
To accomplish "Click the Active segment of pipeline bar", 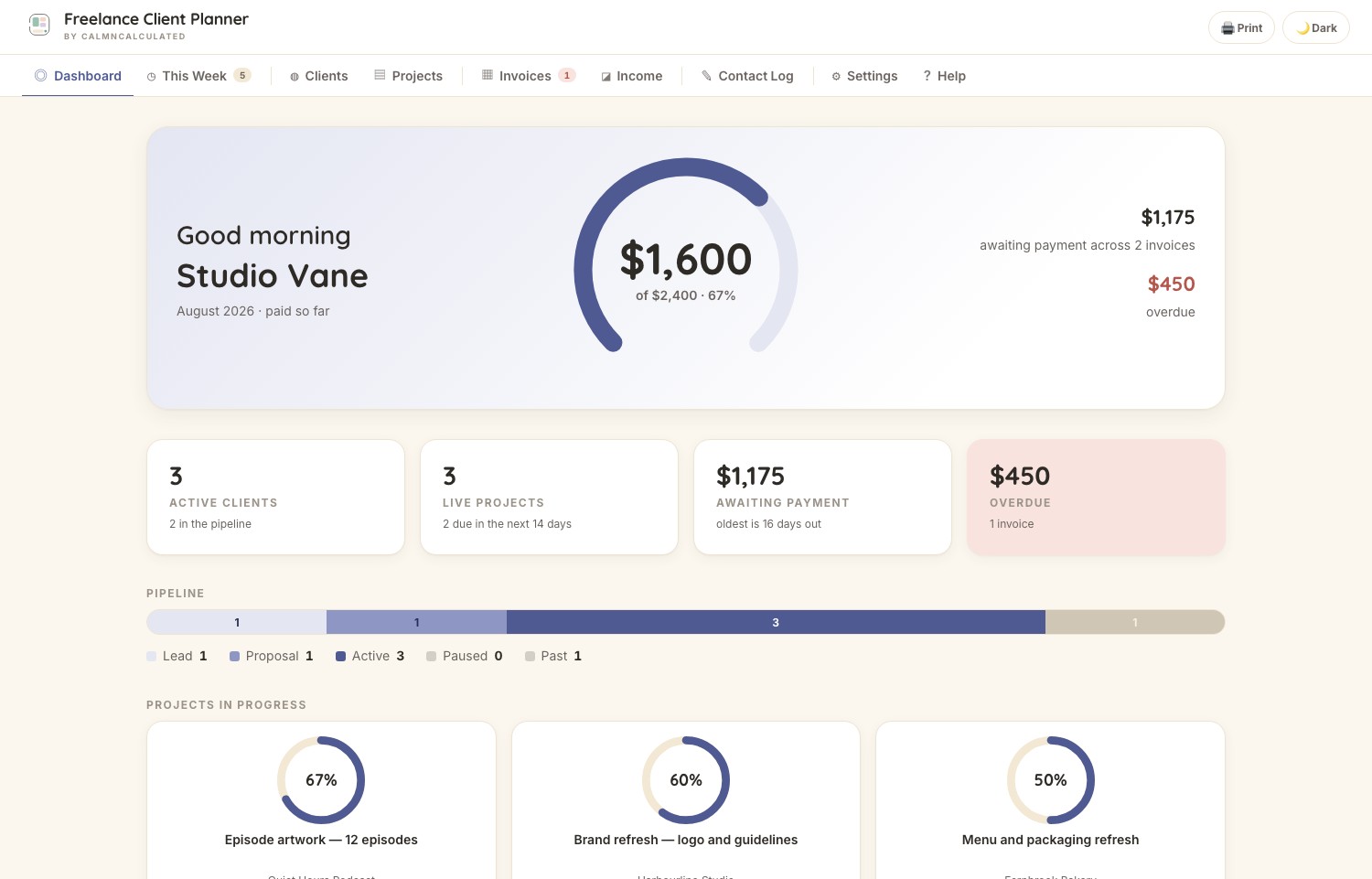I will coord(776,622).
